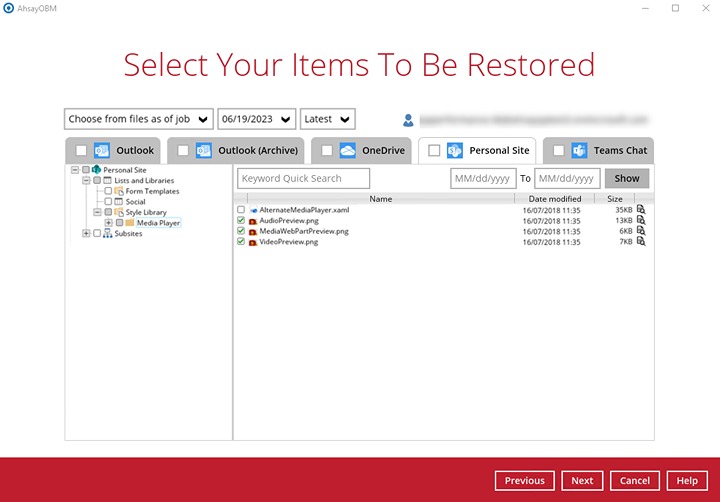This screenshot has width=720, height=502.
Task: Click the Show button
Action: (x=627, y=179)
